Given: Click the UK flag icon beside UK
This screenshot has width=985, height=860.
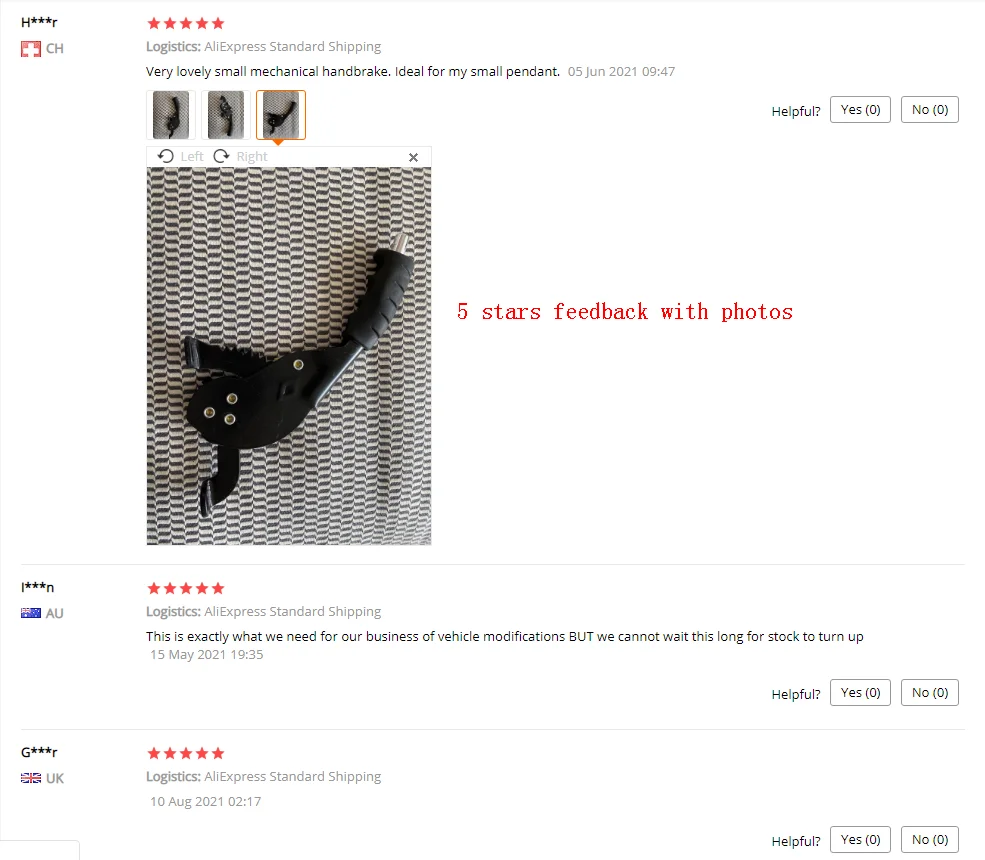Looking at the screenshot, I should coord(31,778).
